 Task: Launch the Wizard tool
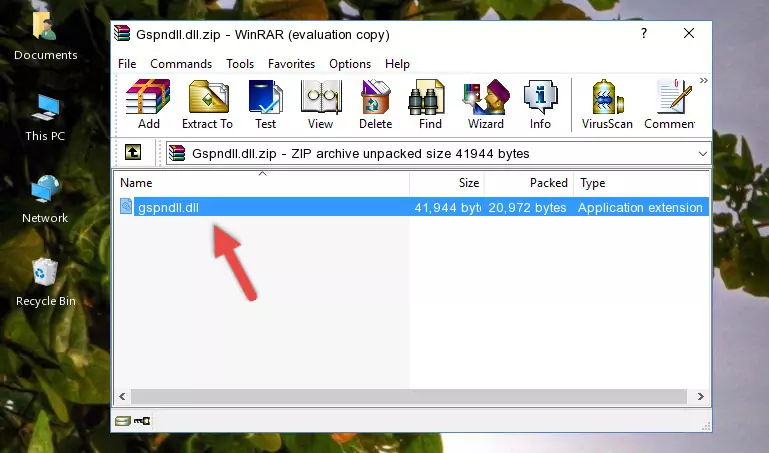(486, 104)
